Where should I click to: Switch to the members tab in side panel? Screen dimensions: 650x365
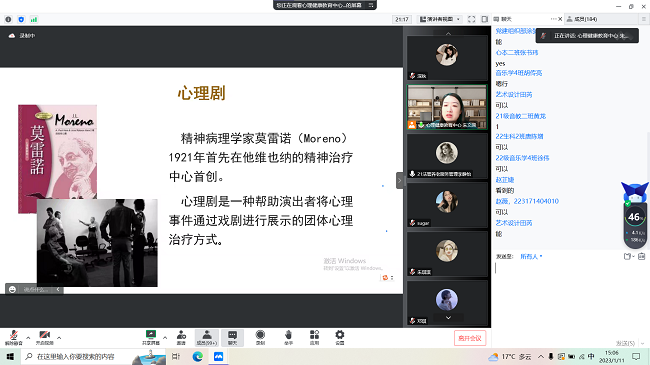click(x=582, y=19)
